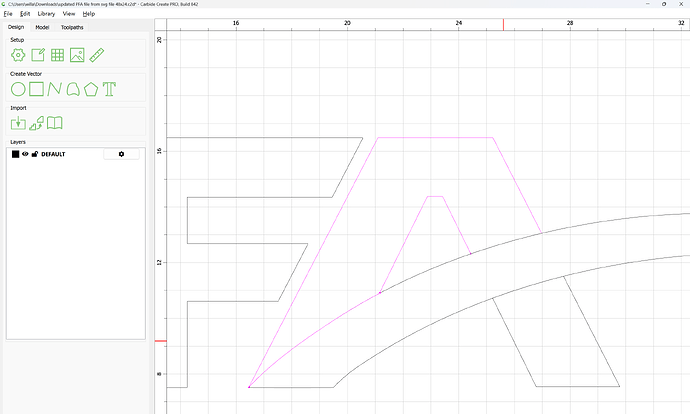Viewport: 690px width, 414px height.
Task: Click the DEFAULT layer black color swatch
Action: (15, 154)
